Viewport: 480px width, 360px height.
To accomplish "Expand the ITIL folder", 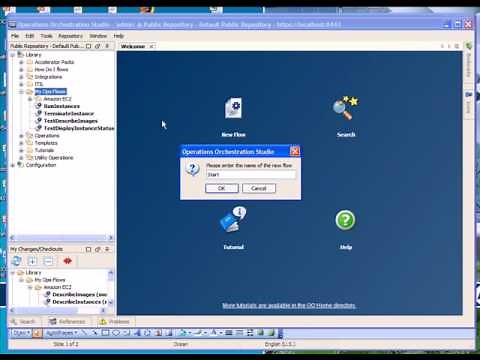I will pyautogui.click(x=21, y=84).
